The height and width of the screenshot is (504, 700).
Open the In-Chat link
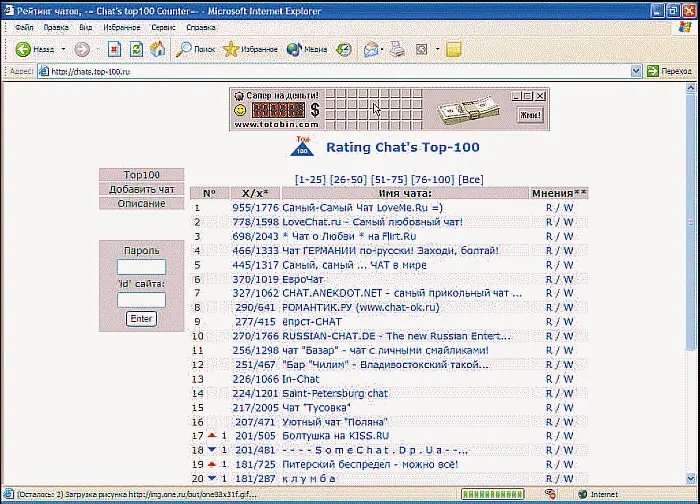coord(301,379)
